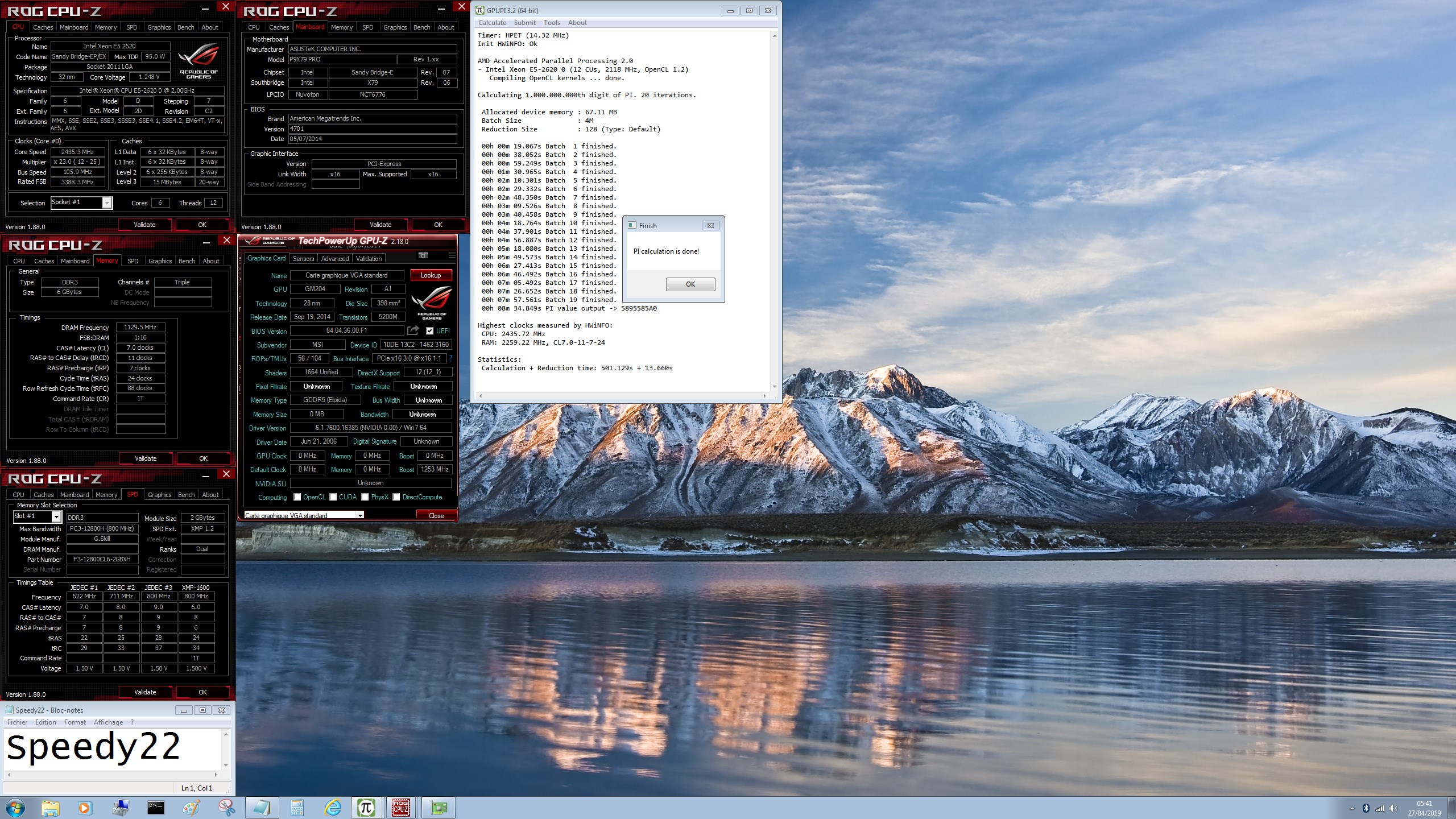Click the Close button in GPU-Z
1456x819 pixels.
point(436,515)
